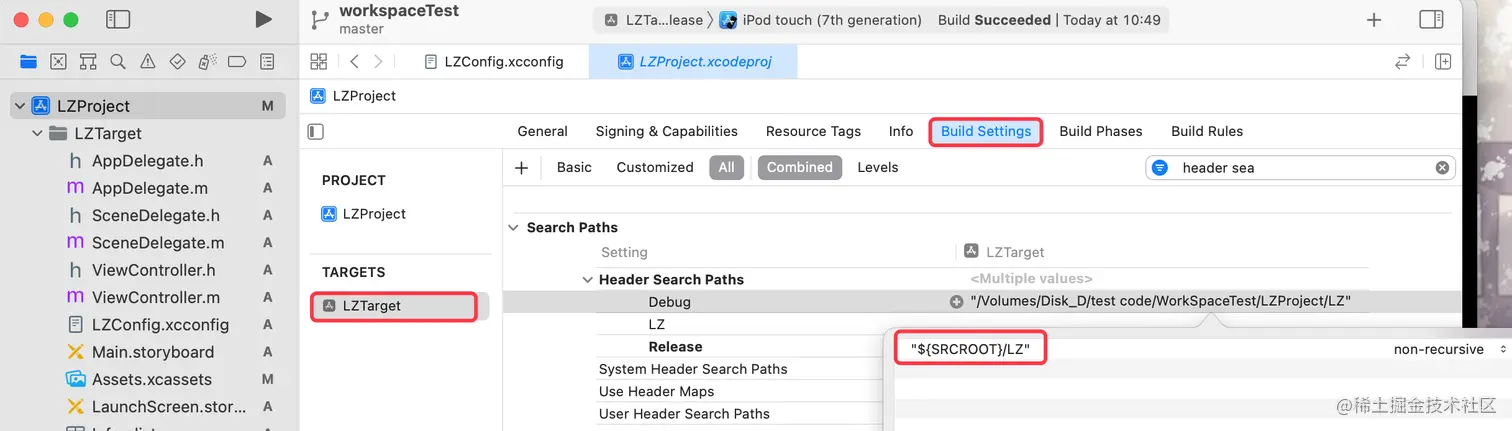Clear the 'header sea' search text
The image size is (1512, 431).
click(1442, 168)
